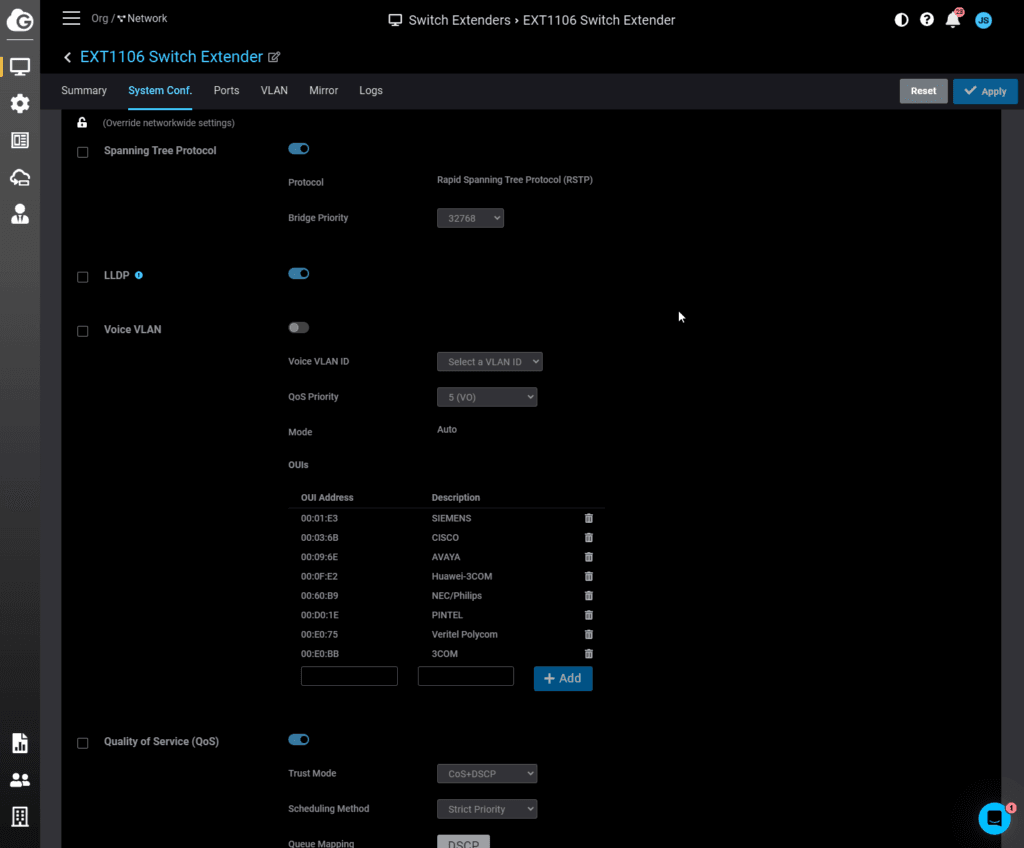Click the OUI address input field

(x=349, y=677)
